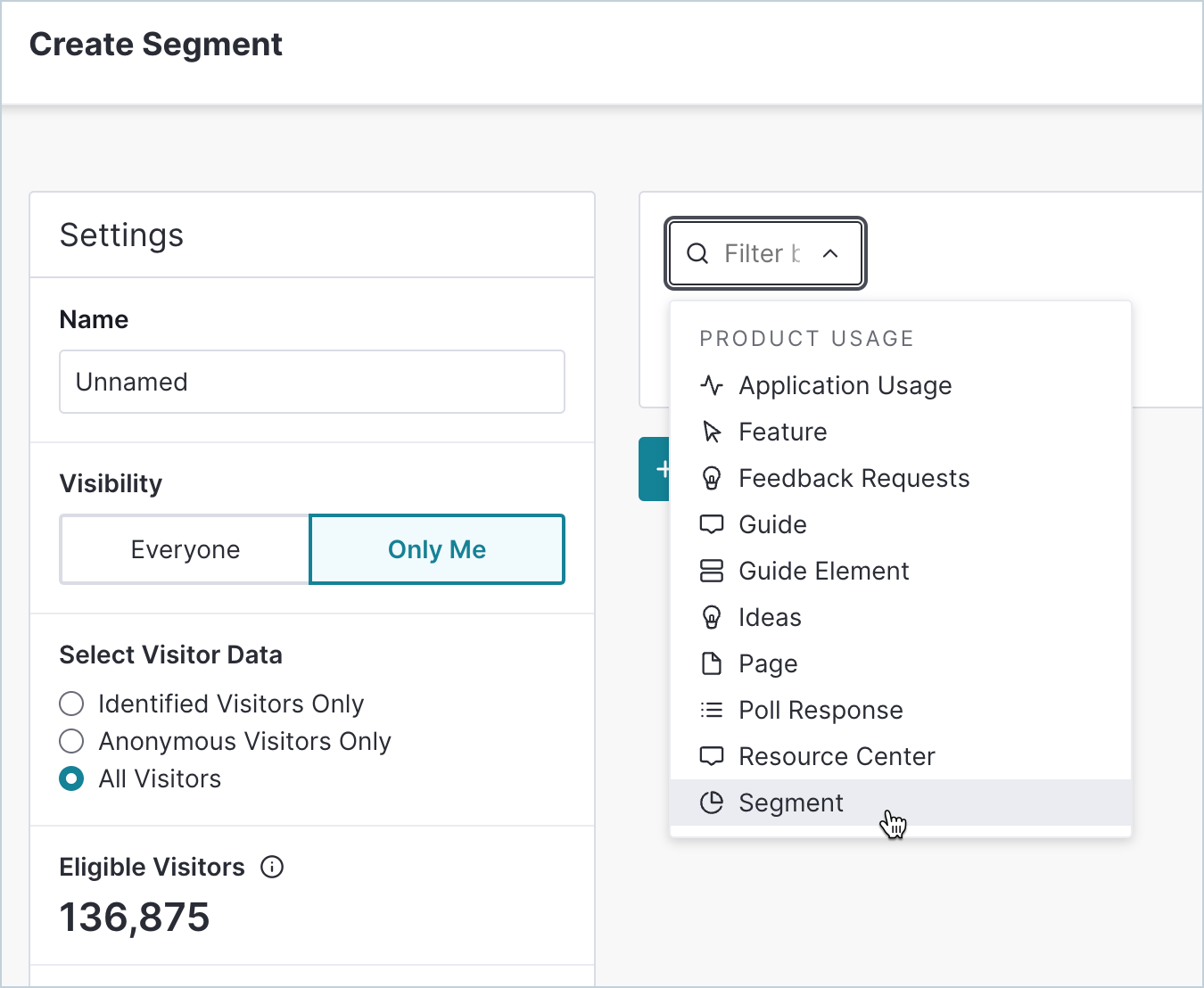Set visibility to Everyone
This screenshot has height=988, width=1204.
coord(186,549)
